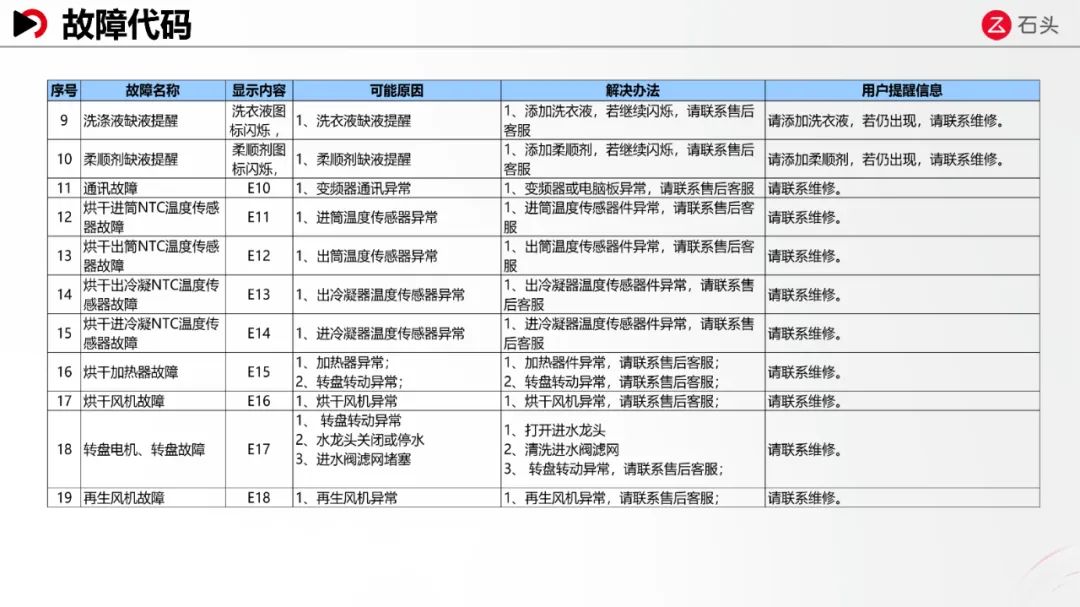Click the cause 出筒温度传感器异常
This screenshot has width=1080, height=607.
[377, 256]
